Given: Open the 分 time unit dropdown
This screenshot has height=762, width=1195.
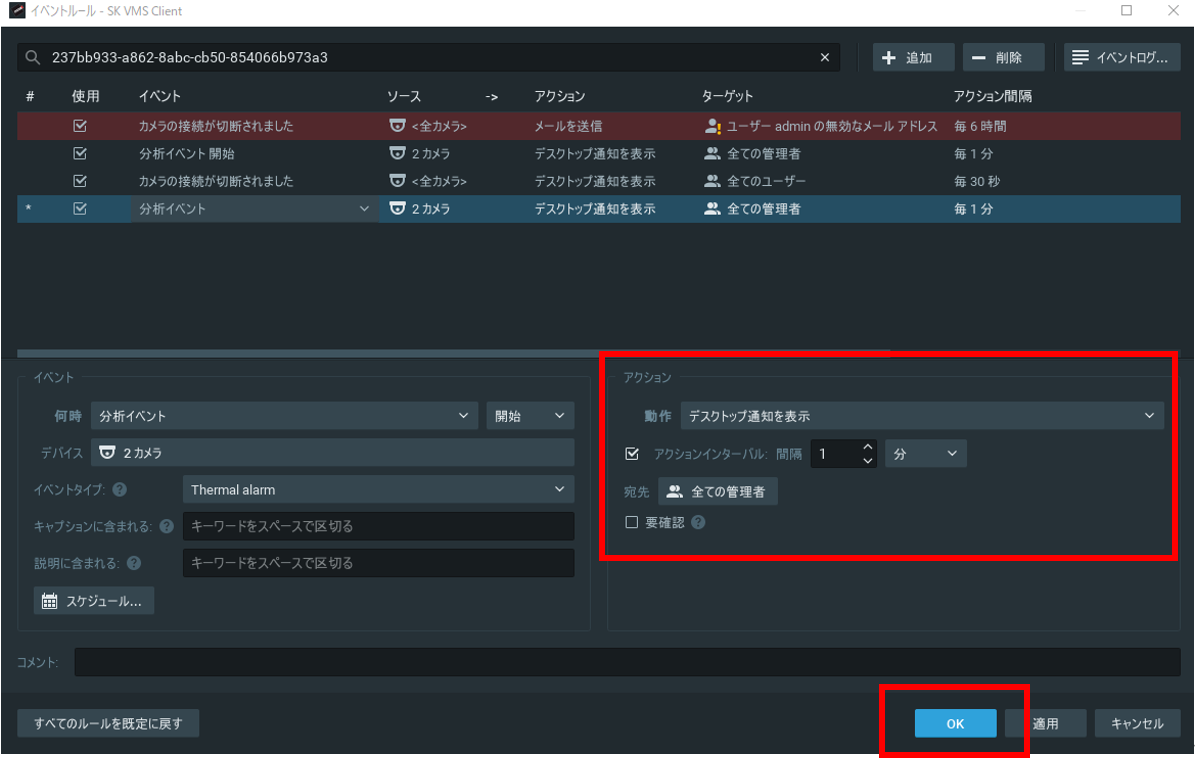Looking at the screenshot, I should pos(925,453).
